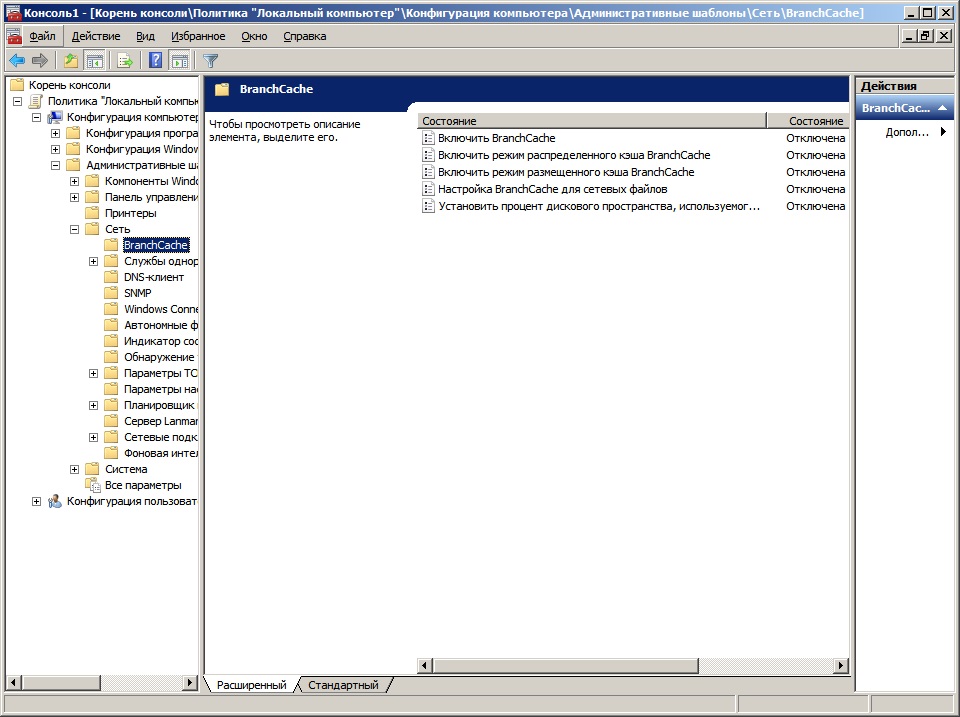Collapse the BranchCache section in Действия pane
The image size is (960, 717).
[942, 108]
